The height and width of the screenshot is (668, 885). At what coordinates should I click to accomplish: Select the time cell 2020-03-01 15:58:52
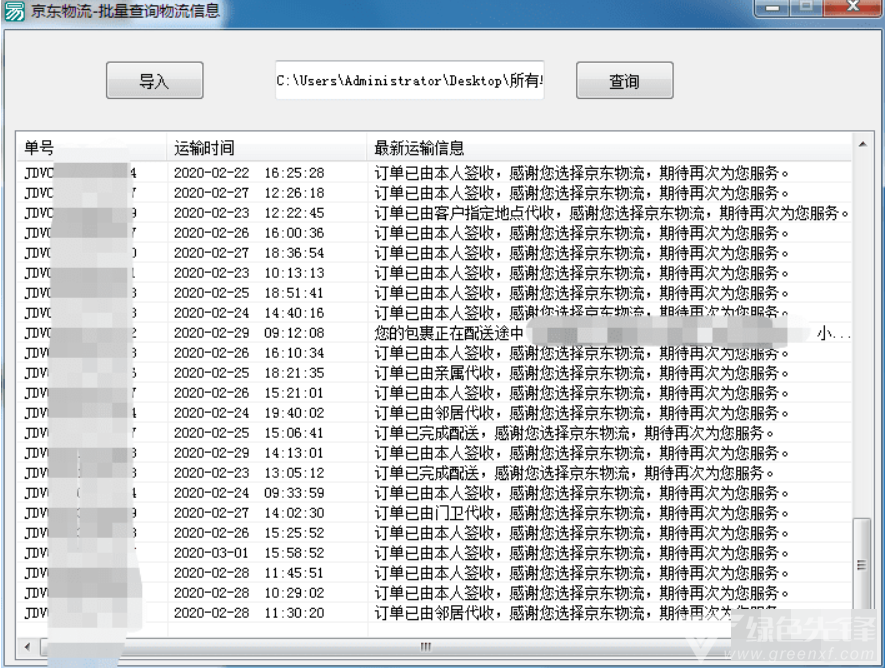pos(249,553)
